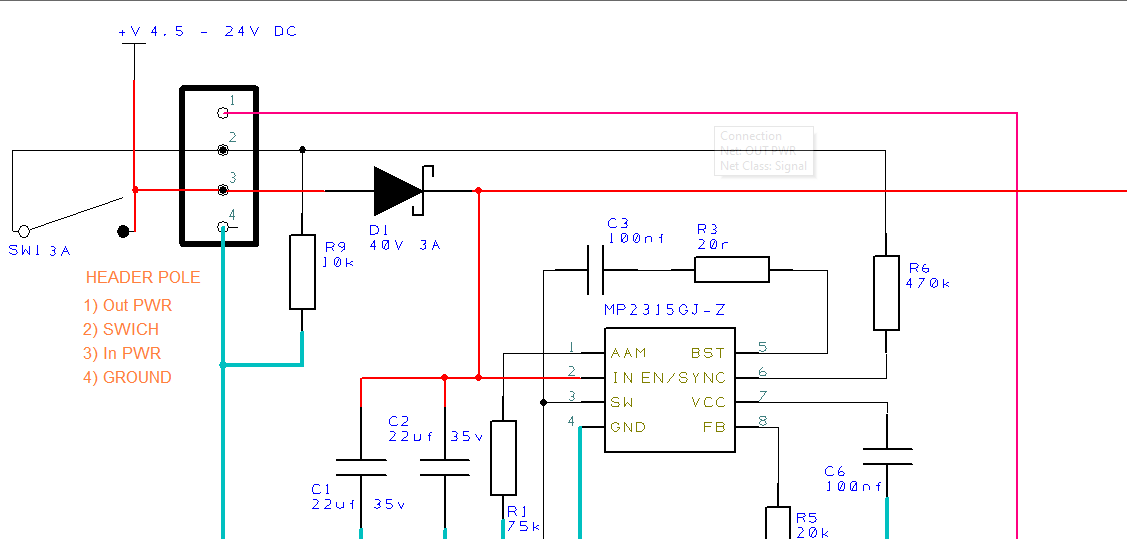1127x539 pixels.
Task: Click header pin 1 terminal
Action: pos(223,113)
